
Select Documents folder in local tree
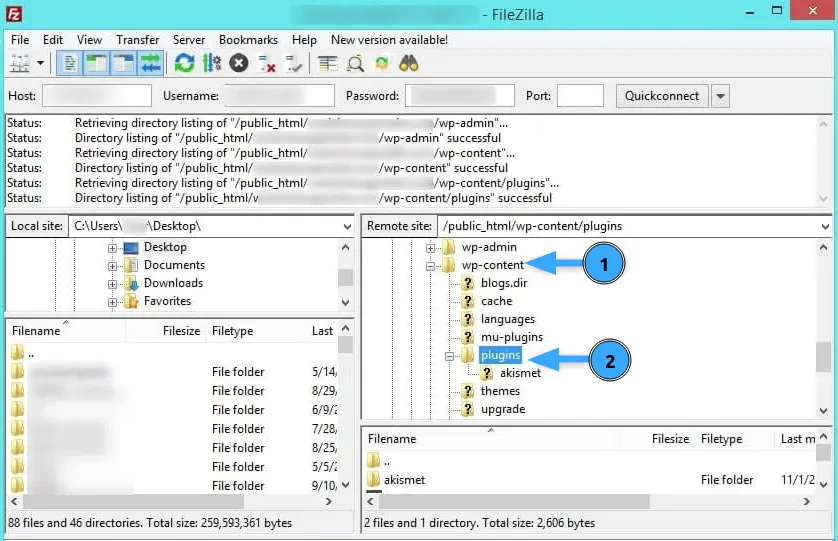pos(174,265)
